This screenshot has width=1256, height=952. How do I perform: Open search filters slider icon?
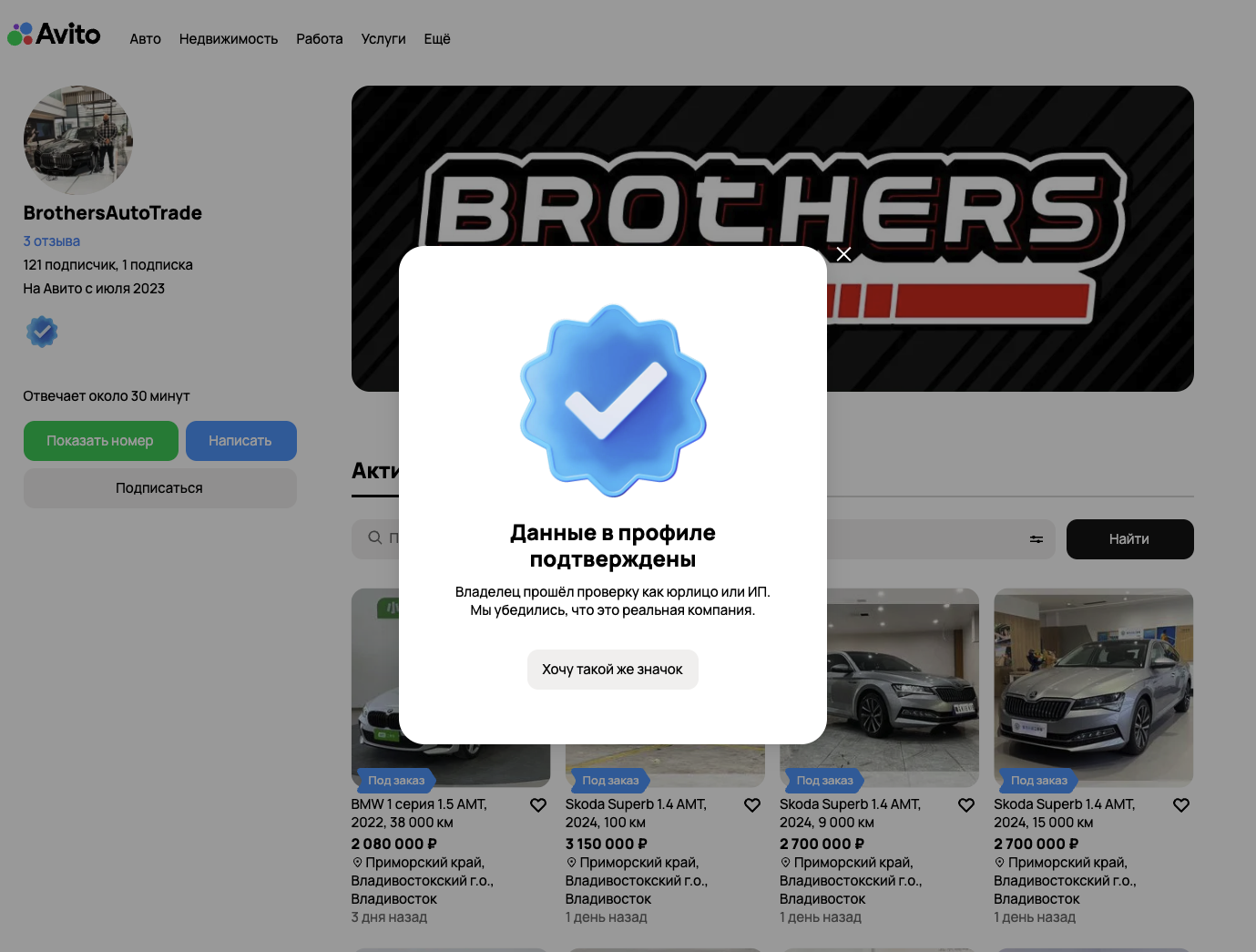click(1036, 539)
